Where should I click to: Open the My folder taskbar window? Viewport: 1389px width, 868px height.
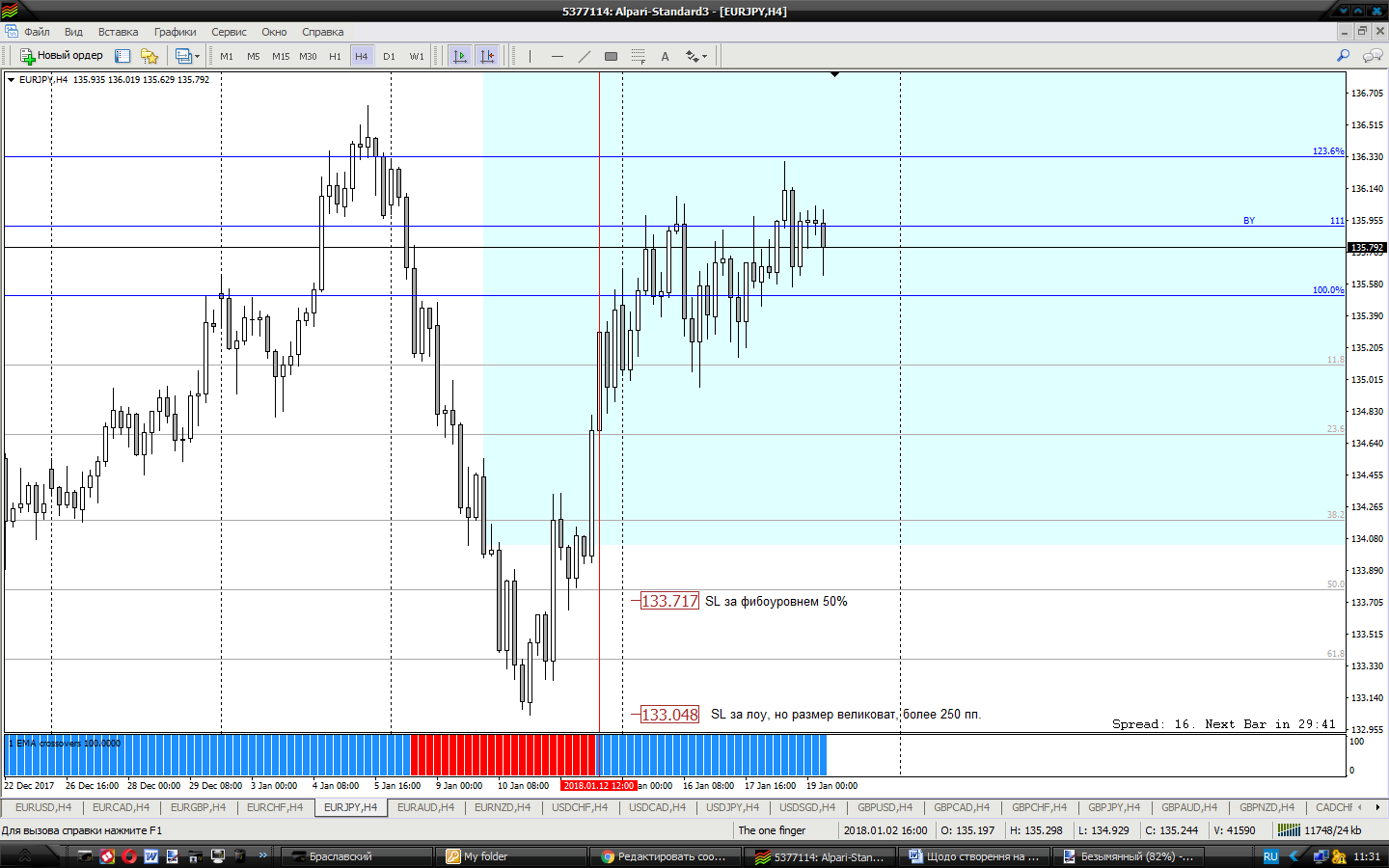coord(510,856)
